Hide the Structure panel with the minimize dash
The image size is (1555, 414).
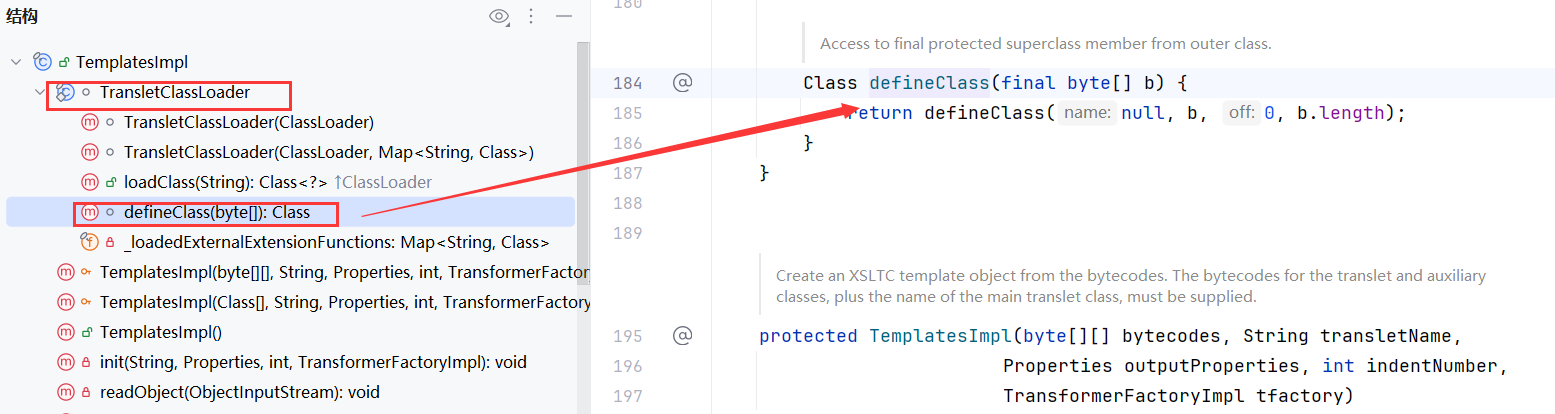[x=563, y=16]
